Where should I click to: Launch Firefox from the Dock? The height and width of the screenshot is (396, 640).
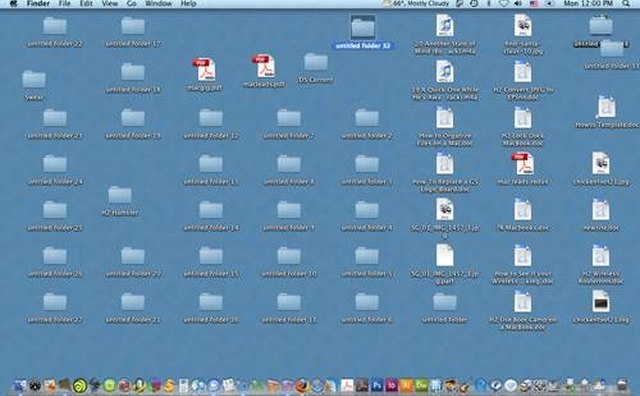point(302,385)
